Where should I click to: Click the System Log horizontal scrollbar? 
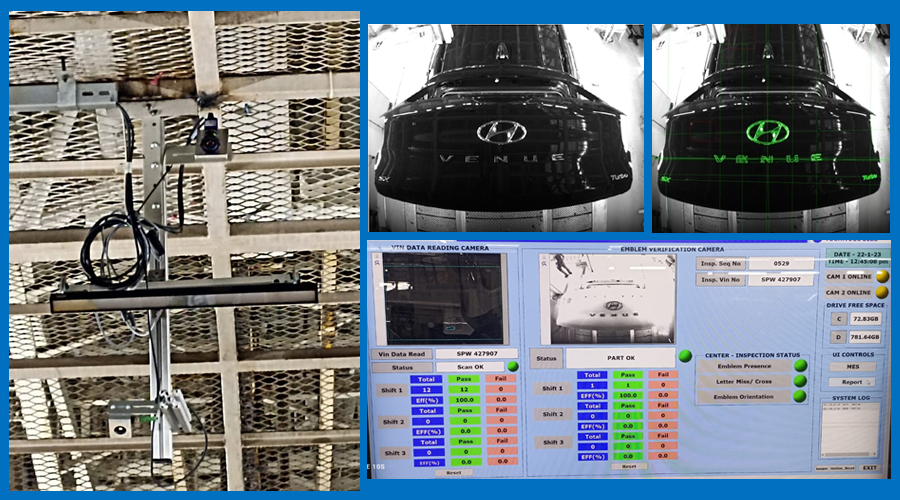click(x=851, y=456)
